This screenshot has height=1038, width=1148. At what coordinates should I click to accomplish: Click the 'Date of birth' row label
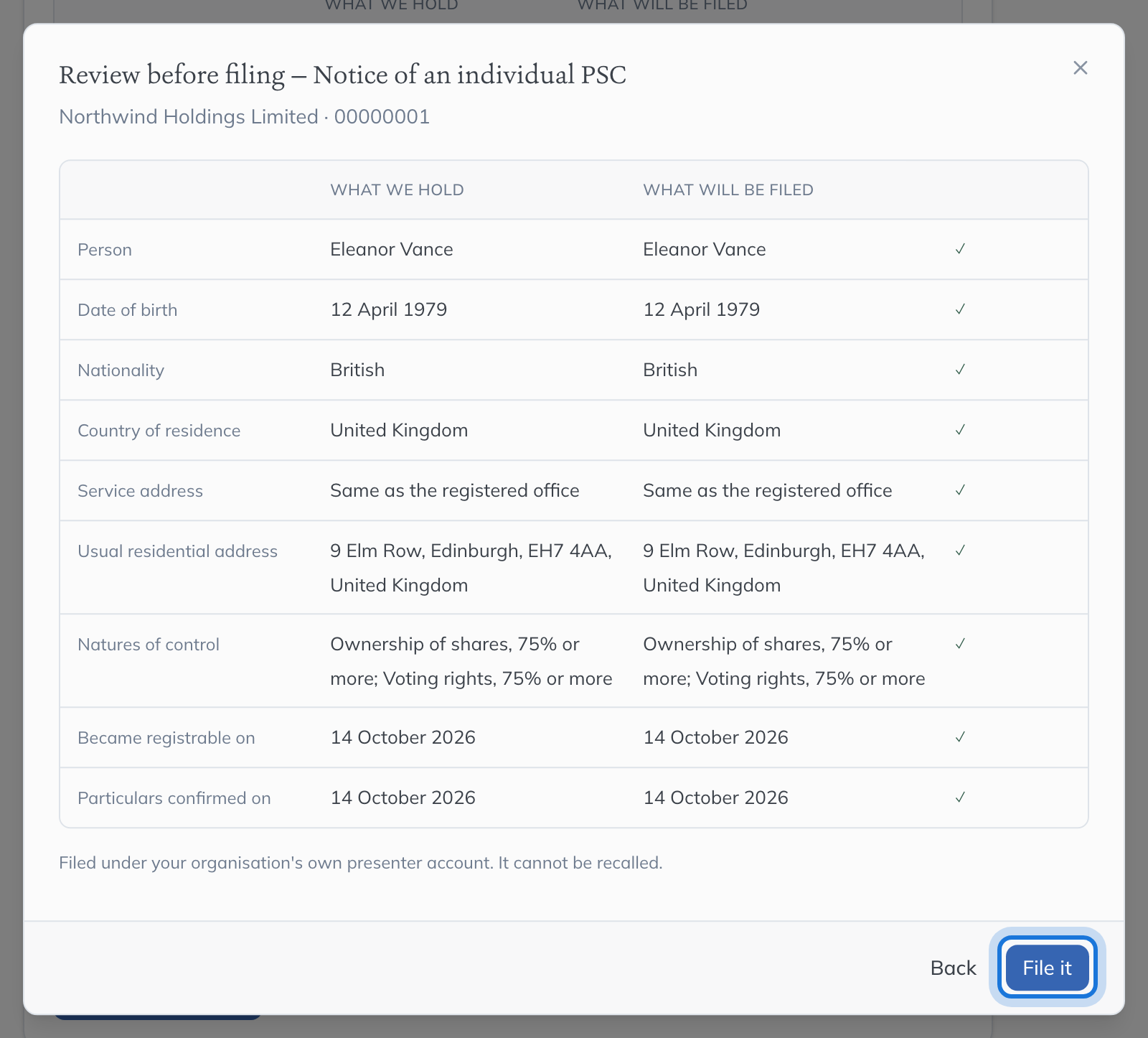point(127,310)
